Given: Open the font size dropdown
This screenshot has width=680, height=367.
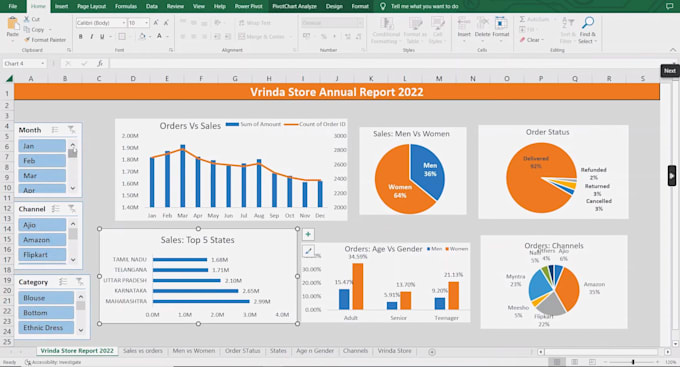Looking at the screenshot, I should pos(146,23).
